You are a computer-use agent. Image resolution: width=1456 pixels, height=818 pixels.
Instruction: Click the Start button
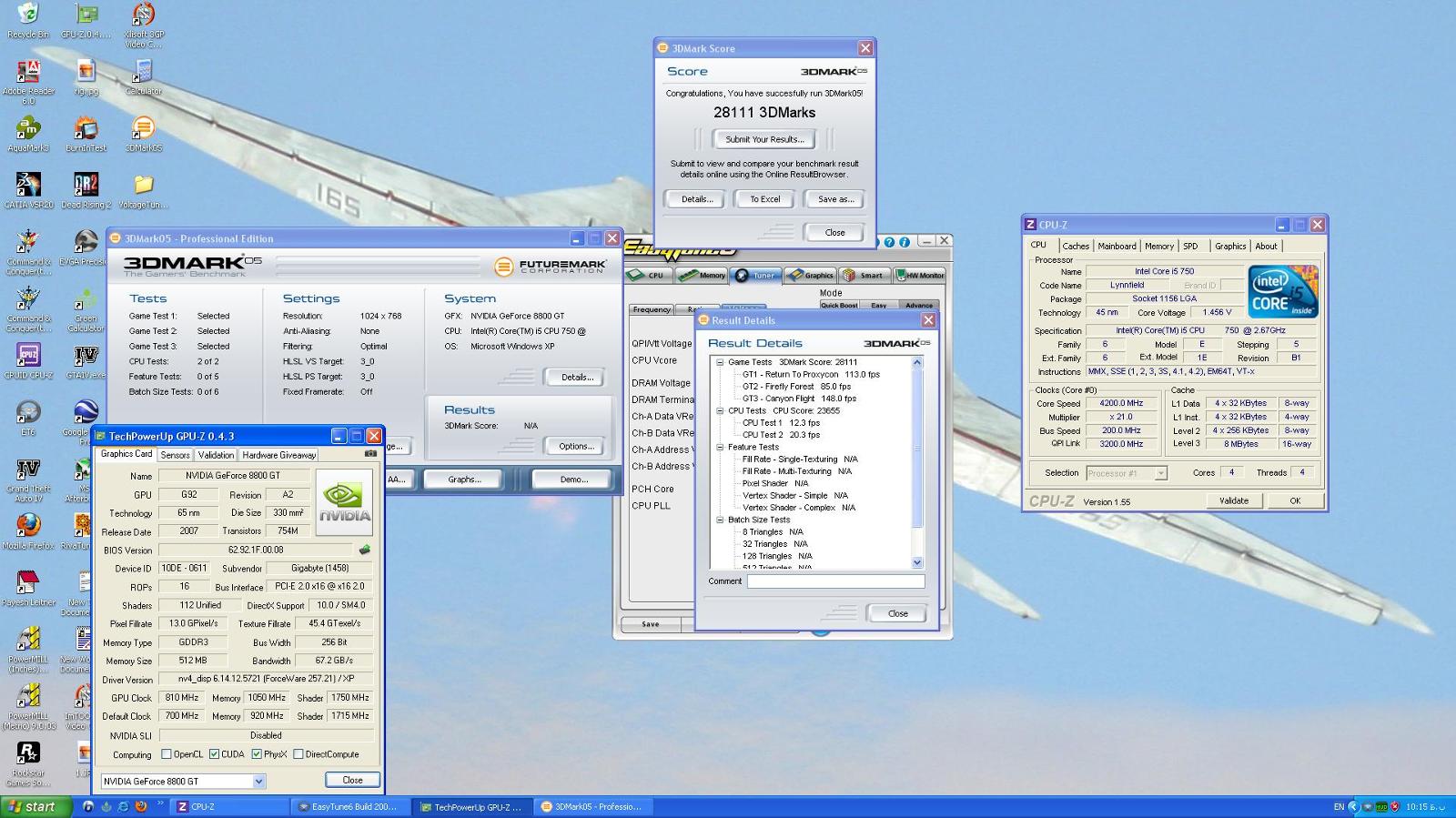point(35,806)
